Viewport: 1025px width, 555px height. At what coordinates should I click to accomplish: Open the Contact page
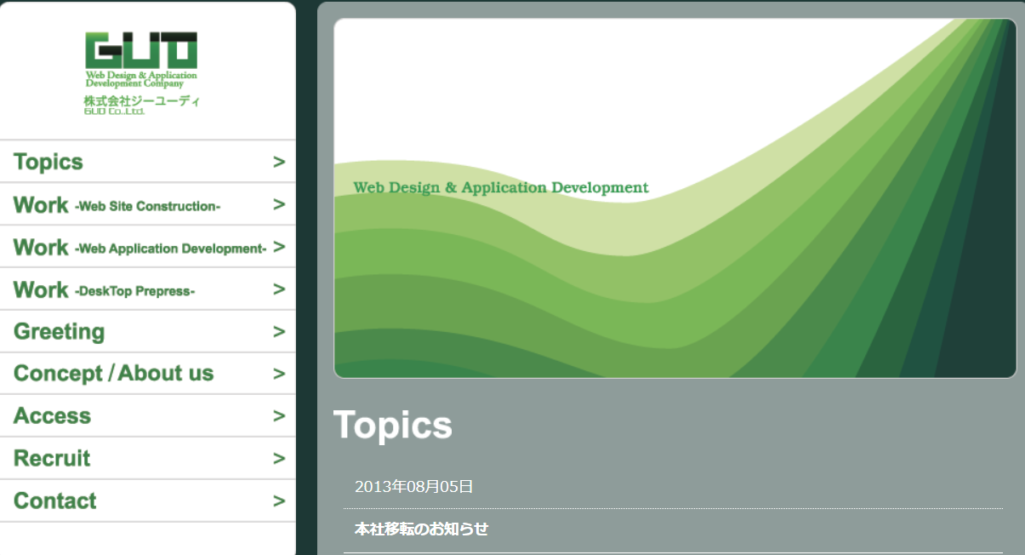pos(55,501)
